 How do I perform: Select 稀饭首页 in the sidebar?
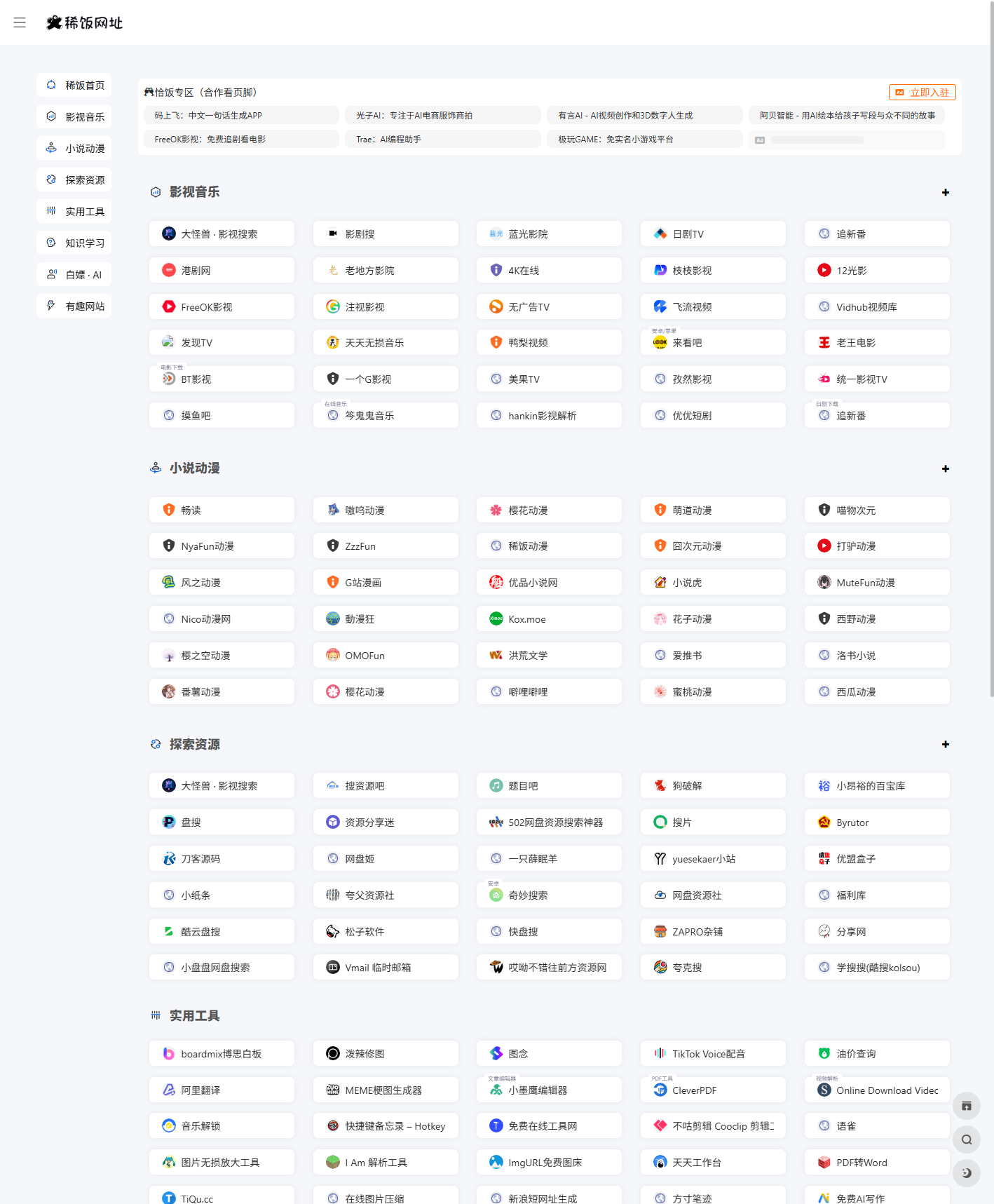coord(74,85)
